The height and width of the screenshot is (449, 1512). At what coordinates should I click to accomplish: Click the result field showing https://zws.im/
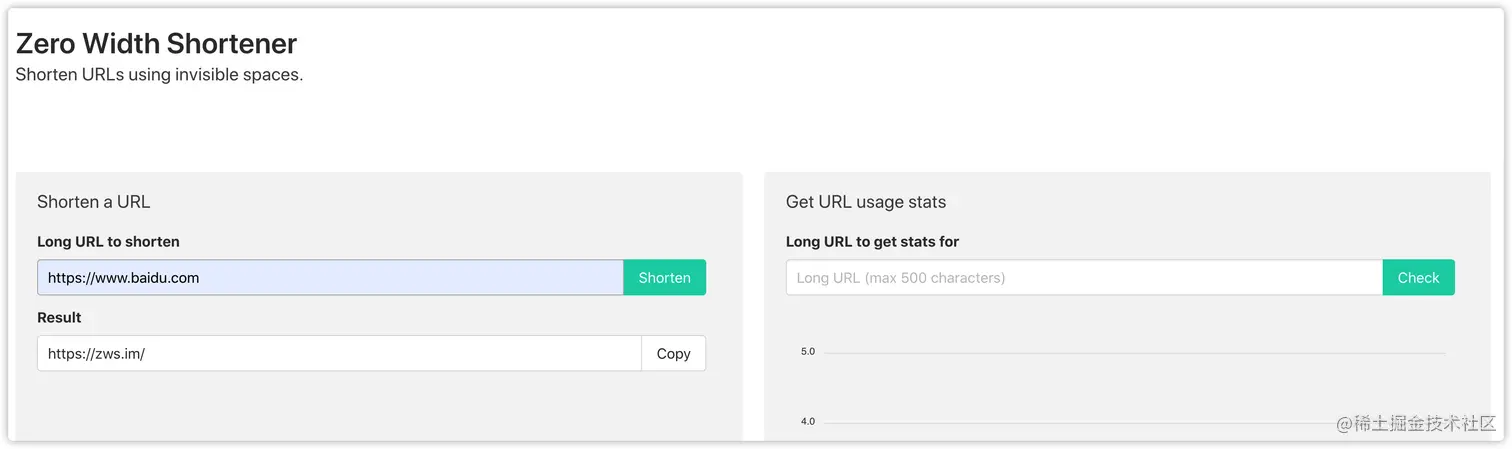click(339, 353)
